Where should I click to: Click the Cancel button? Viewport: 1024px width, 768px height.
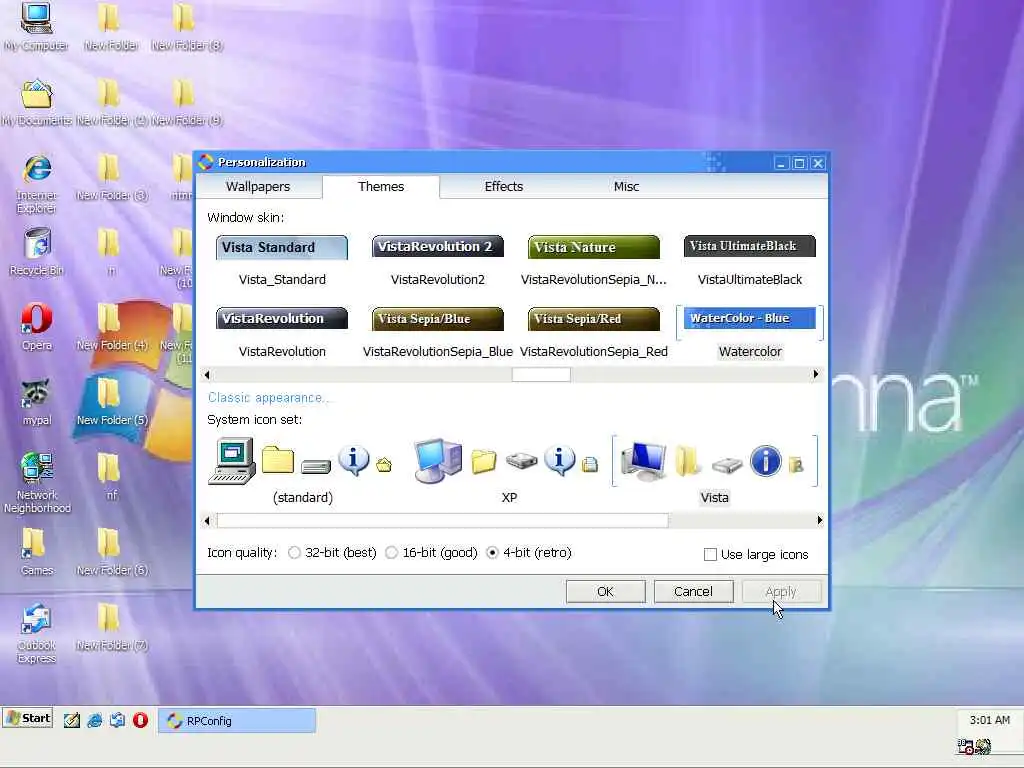click(x=694, y=592)
